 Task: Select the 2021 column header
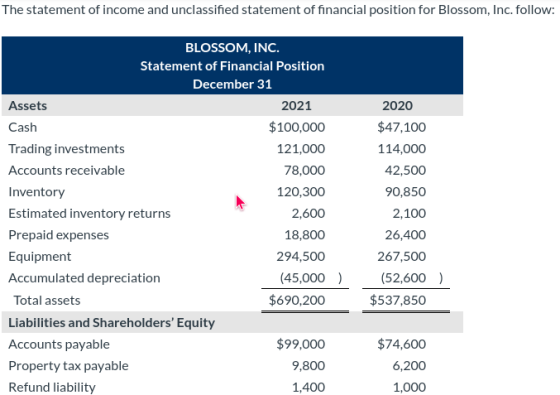click(296, 106)
